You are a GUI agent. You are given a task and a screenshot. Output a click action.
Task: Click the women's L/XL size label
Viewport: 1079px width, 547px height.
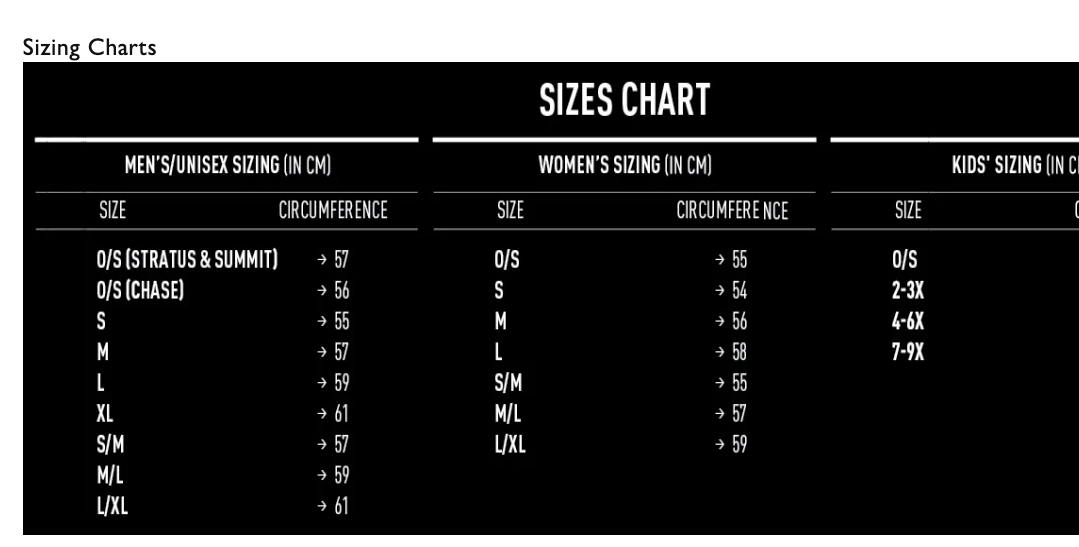pos(510,444)
